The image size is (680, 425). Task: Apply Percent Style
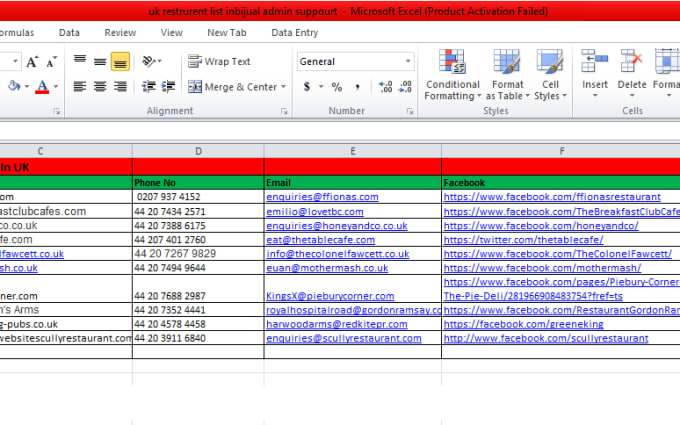(x=337, y=87)
